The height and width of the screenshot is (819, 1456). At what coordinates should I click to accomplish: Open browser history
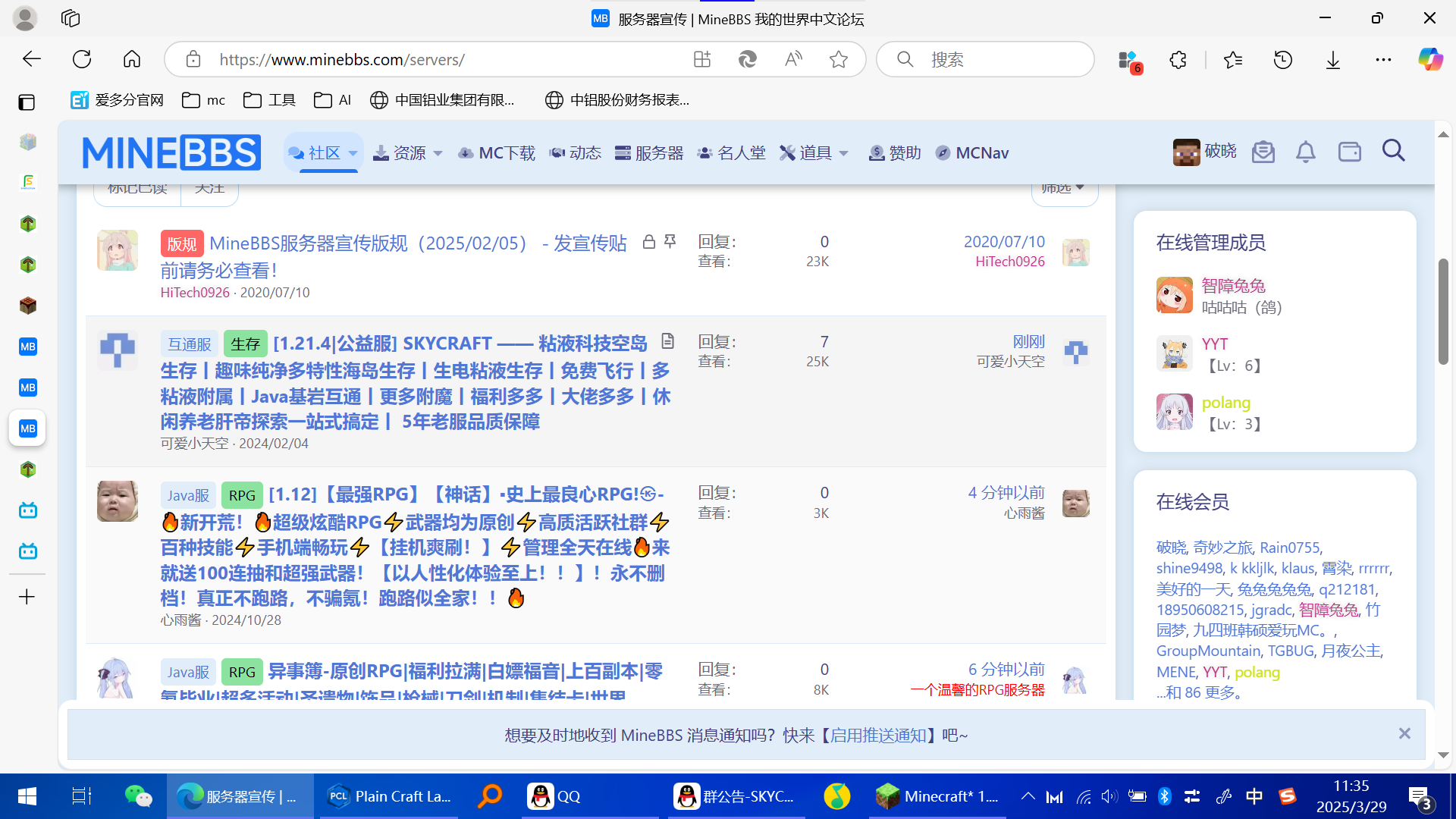[x=1283, y=59]
